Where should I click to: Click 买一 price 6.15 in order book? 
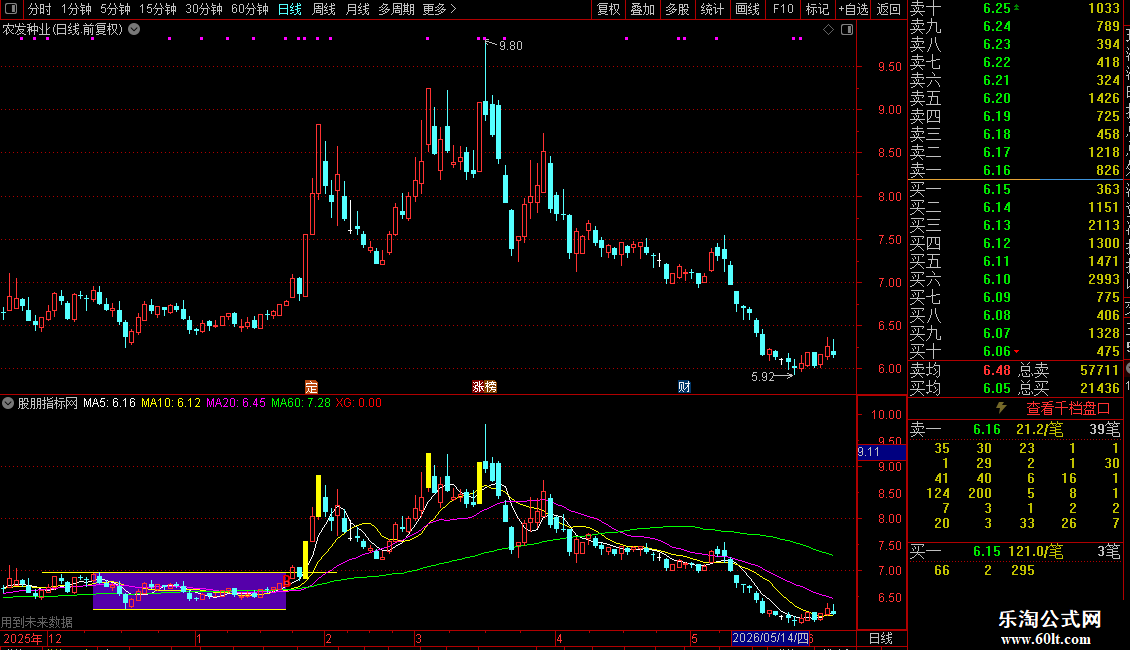(x=997, y=190)
